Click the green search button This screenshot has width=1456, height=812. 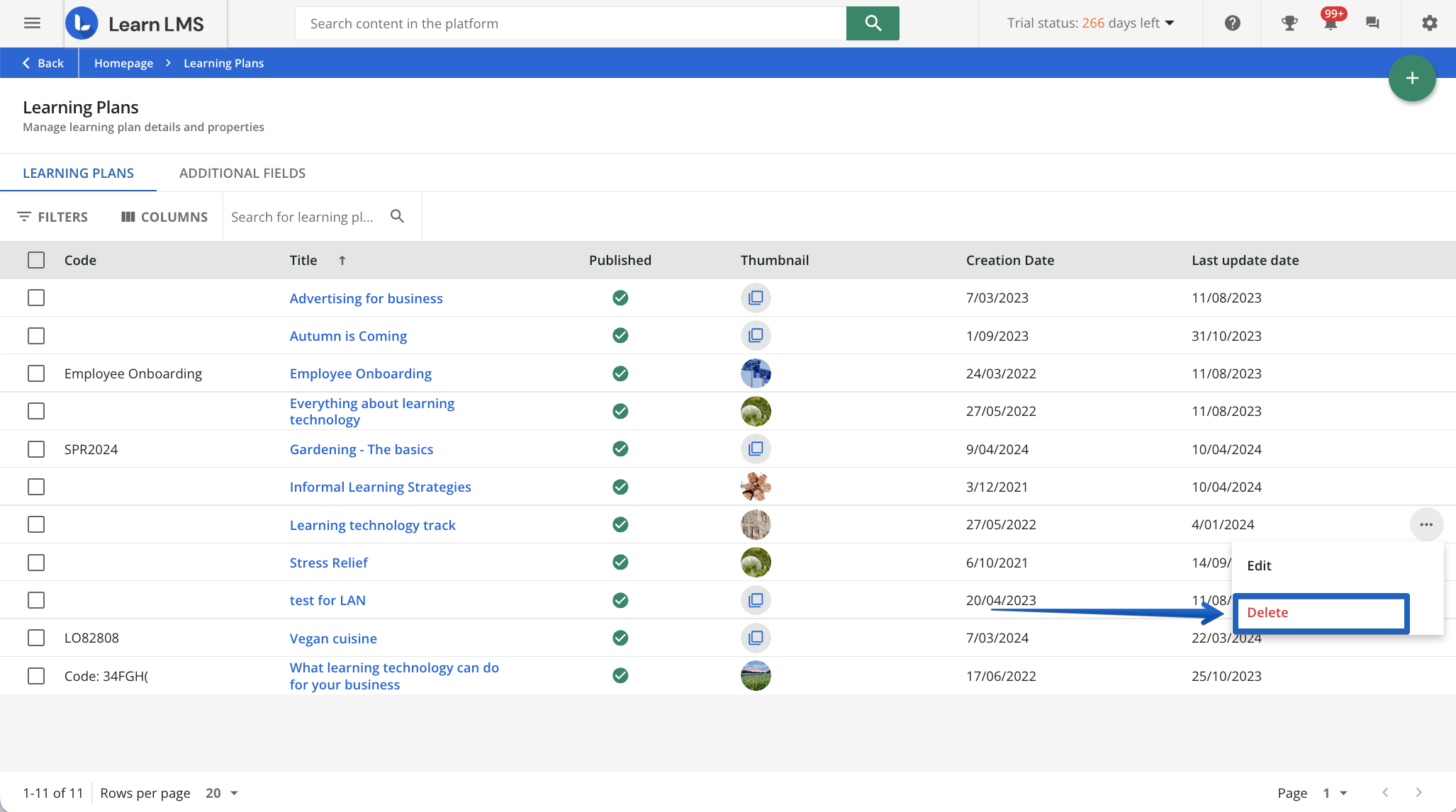pyautogui.click(x=873, y=23)
